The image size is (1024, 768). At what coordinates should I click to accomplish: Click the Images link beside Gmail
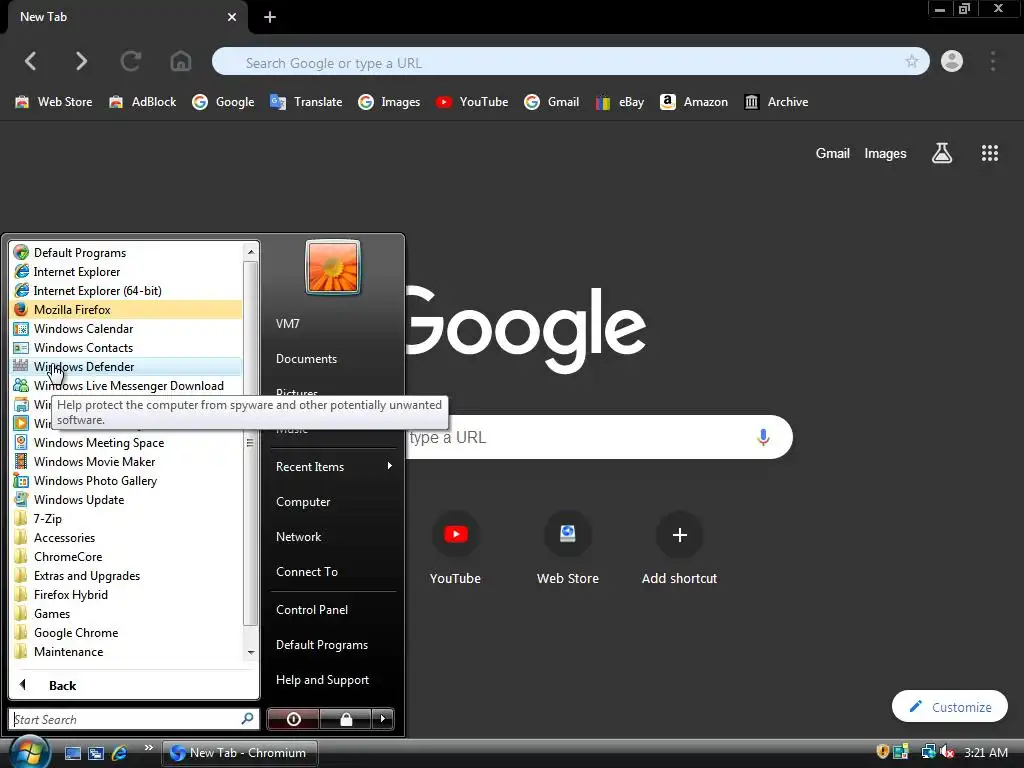885,153
